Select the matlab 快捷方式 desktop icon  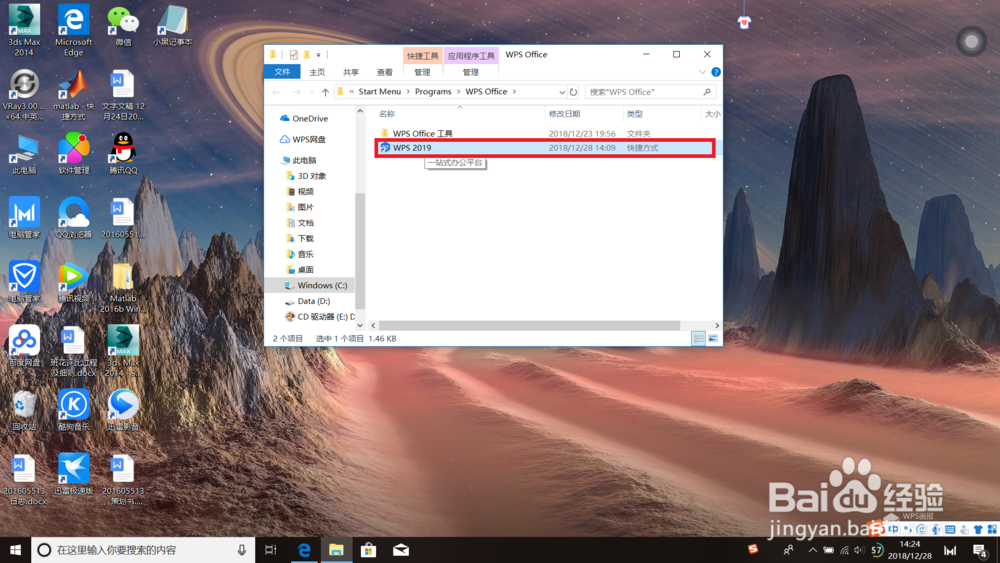click(73, 94)
